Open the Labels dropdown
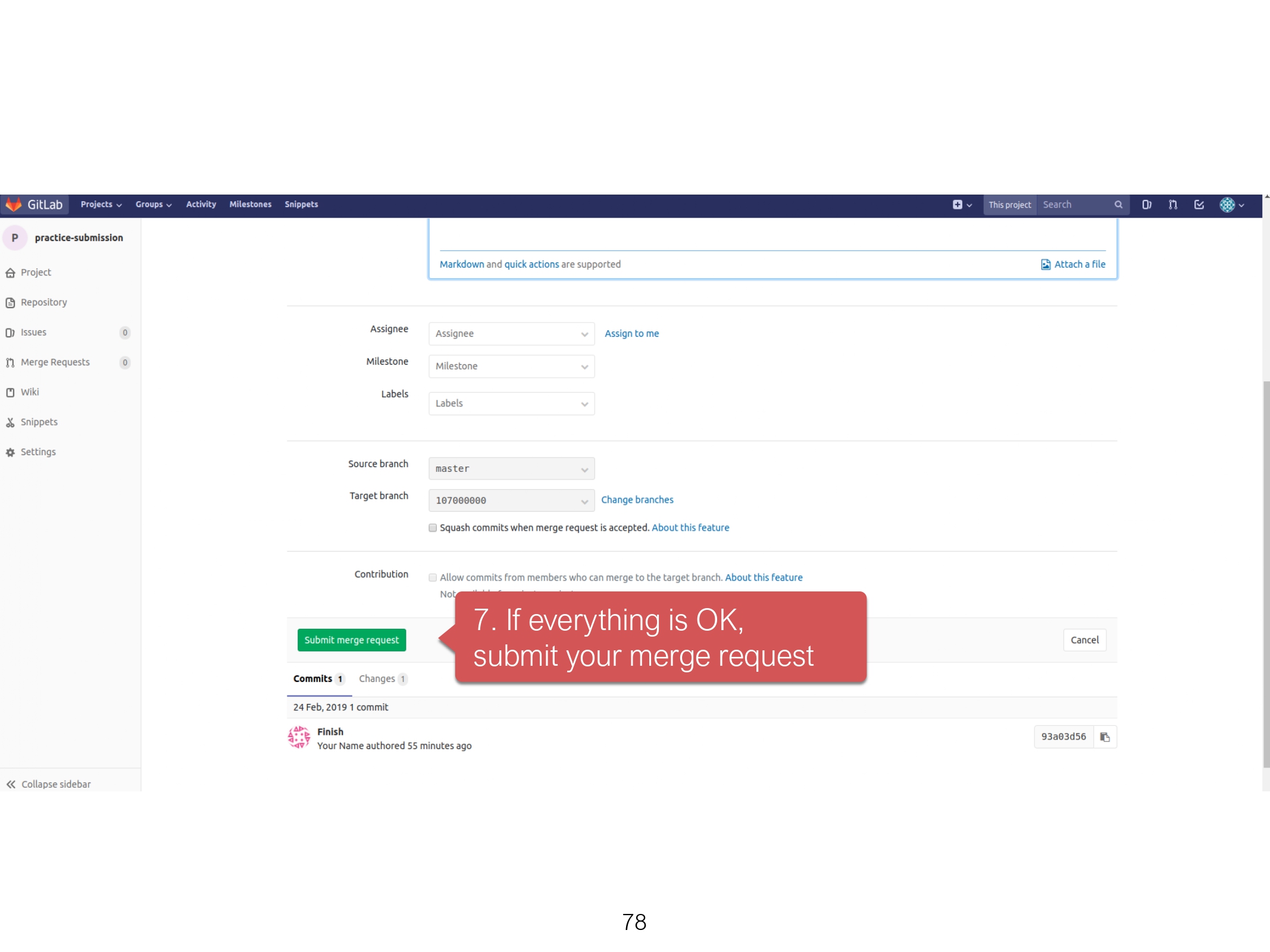 pyautogui.click(x=511, y=403)
